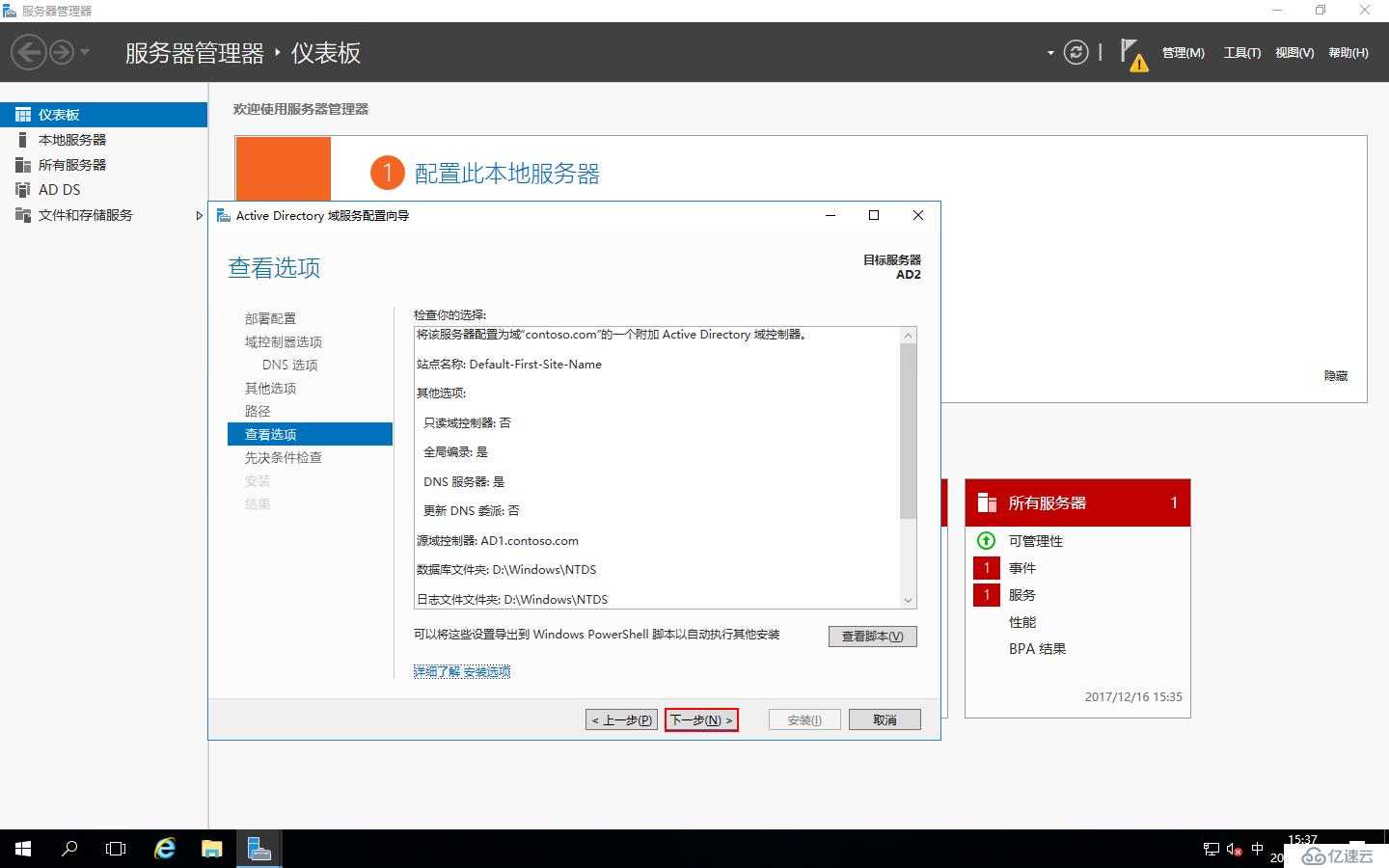1389x868 pixels.
Task: Go to 先决条件检查 wizard step
Action: tap(284, 457)
